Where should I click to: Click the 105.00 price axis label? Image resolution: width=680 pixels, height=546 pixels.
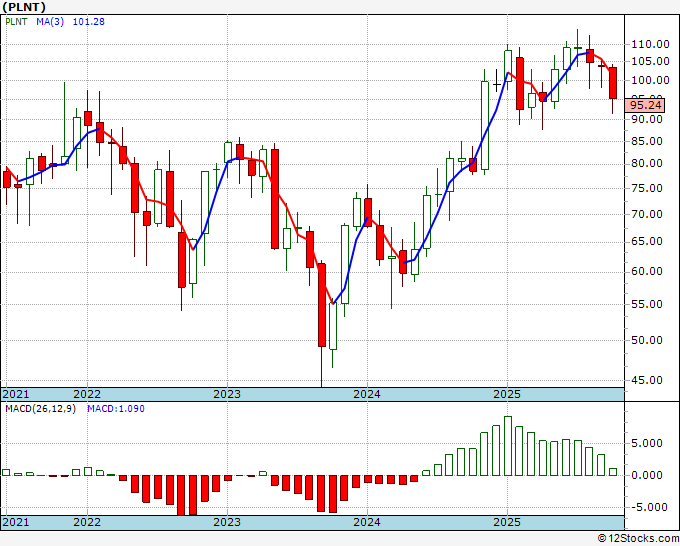650,62
